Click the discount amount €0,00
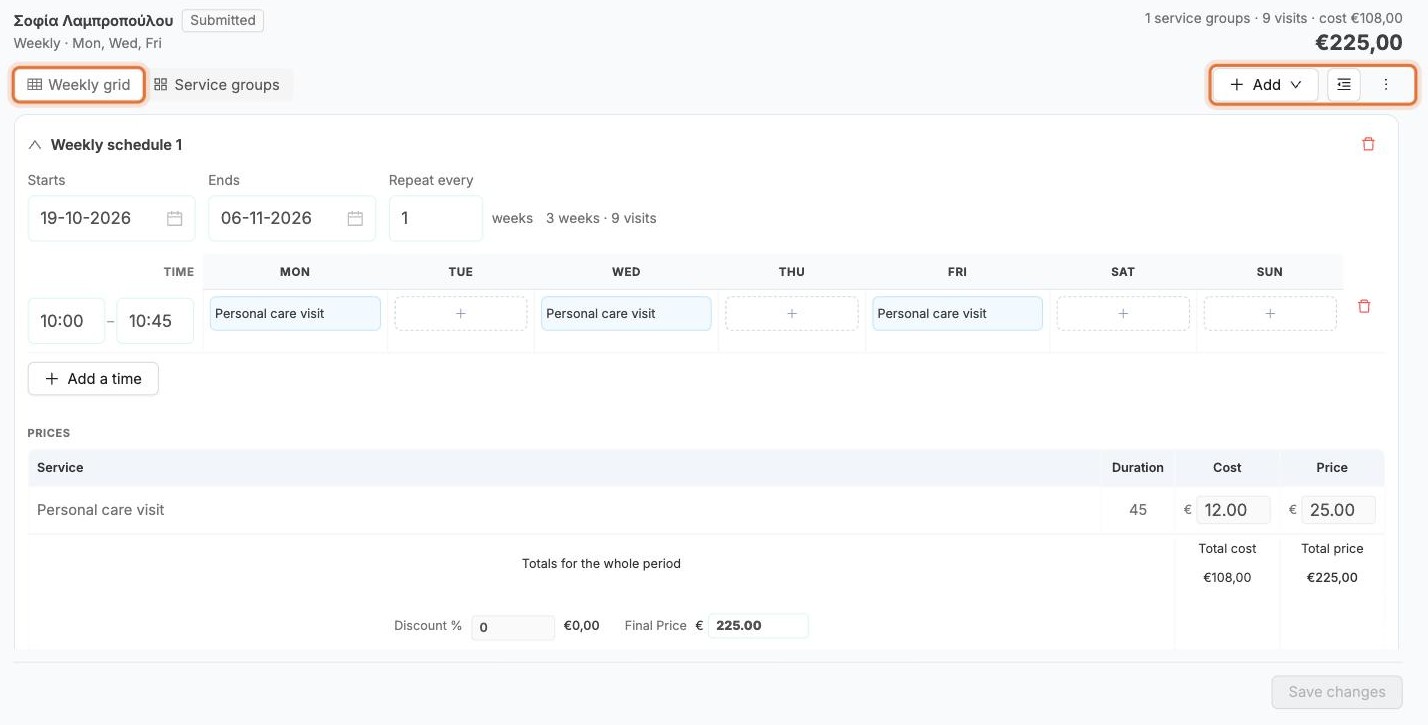Image resolution: width=1428 pixels, height=725 pixels. [x=582, y=626]
